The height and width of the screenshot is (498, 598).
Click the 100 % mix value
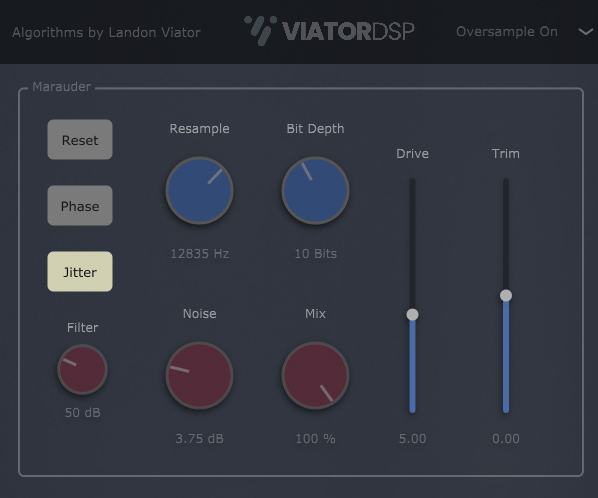tap(315, 439)
